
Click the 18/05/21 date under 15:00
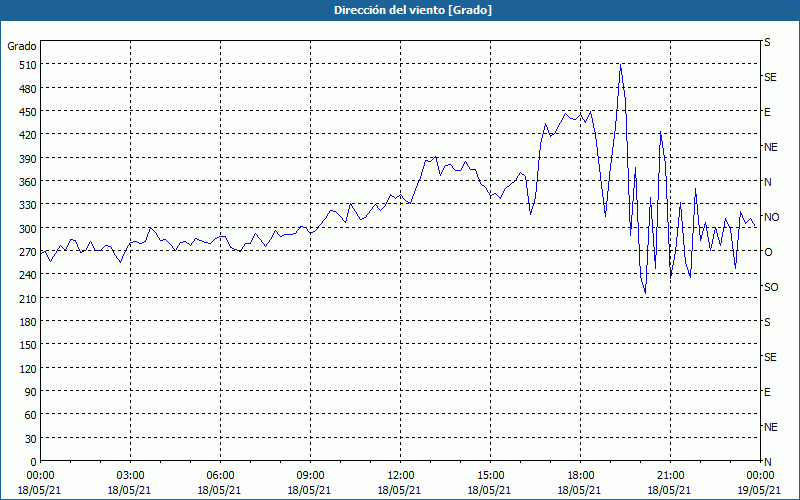490,490
